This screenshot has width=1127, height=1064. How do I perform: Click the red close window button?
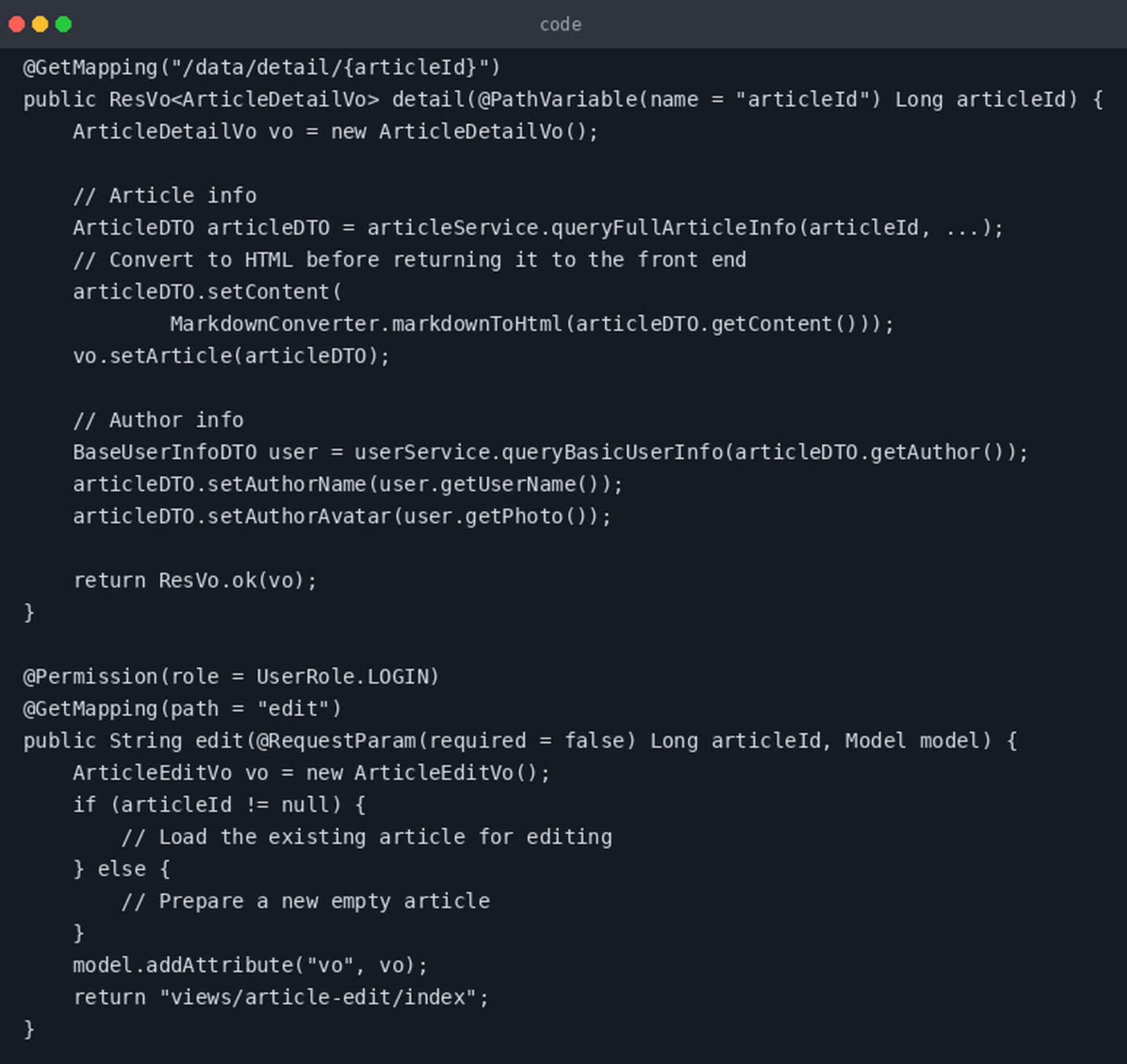(x=17, y=24)
